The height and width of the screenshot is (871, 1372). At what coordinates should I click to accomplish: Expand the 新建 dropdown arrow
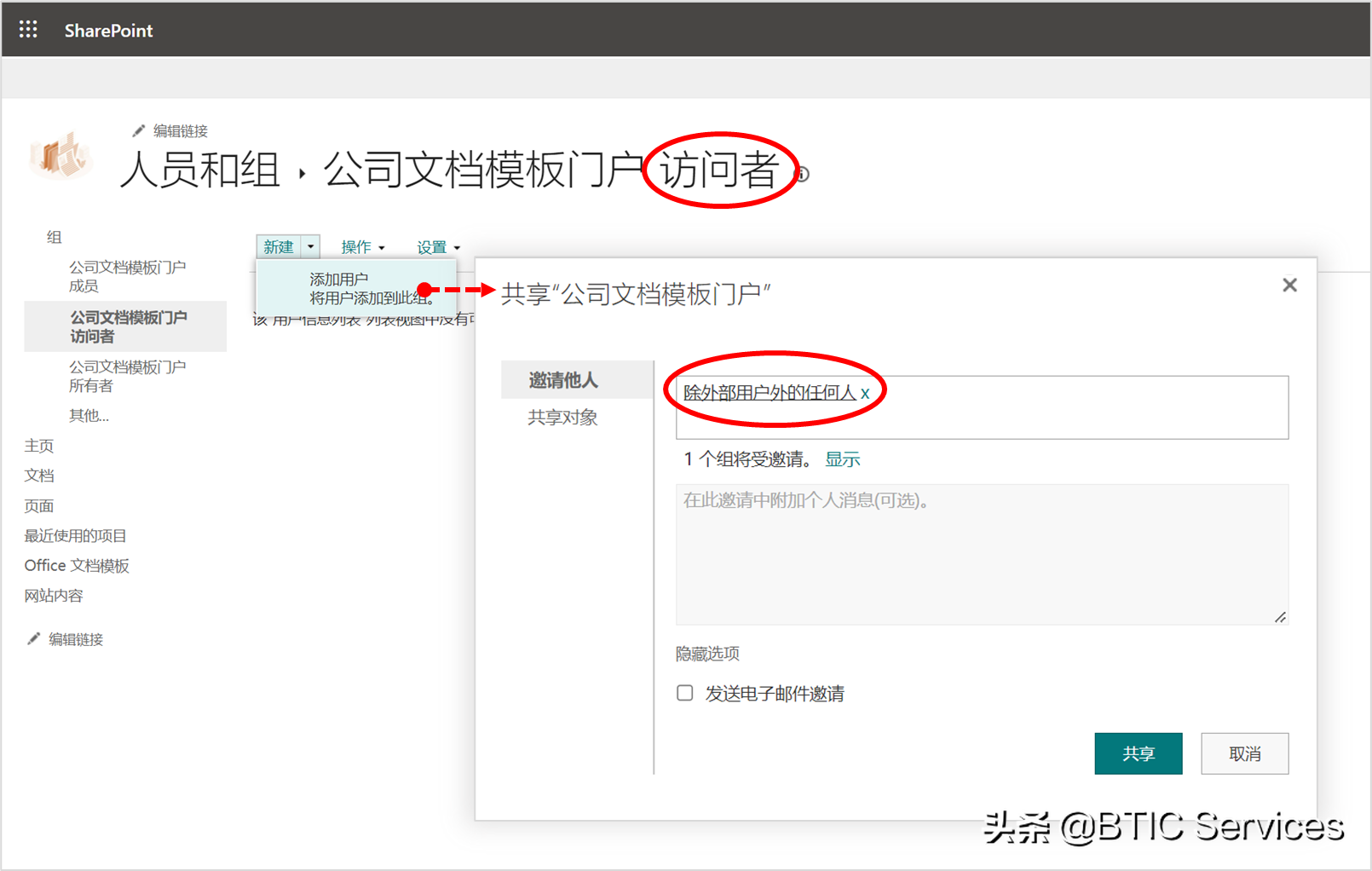pos(311,247)
